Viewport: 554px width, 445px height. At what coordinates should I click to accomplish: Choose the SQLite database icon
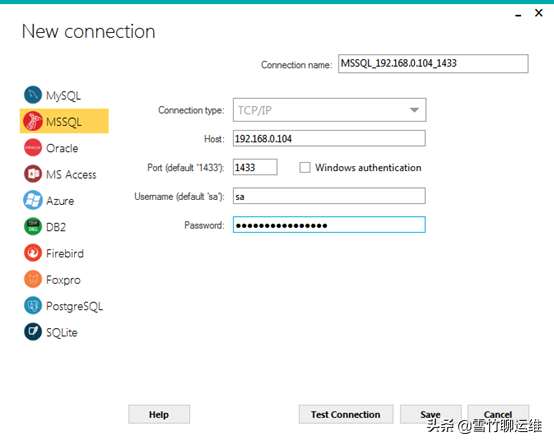33,332
